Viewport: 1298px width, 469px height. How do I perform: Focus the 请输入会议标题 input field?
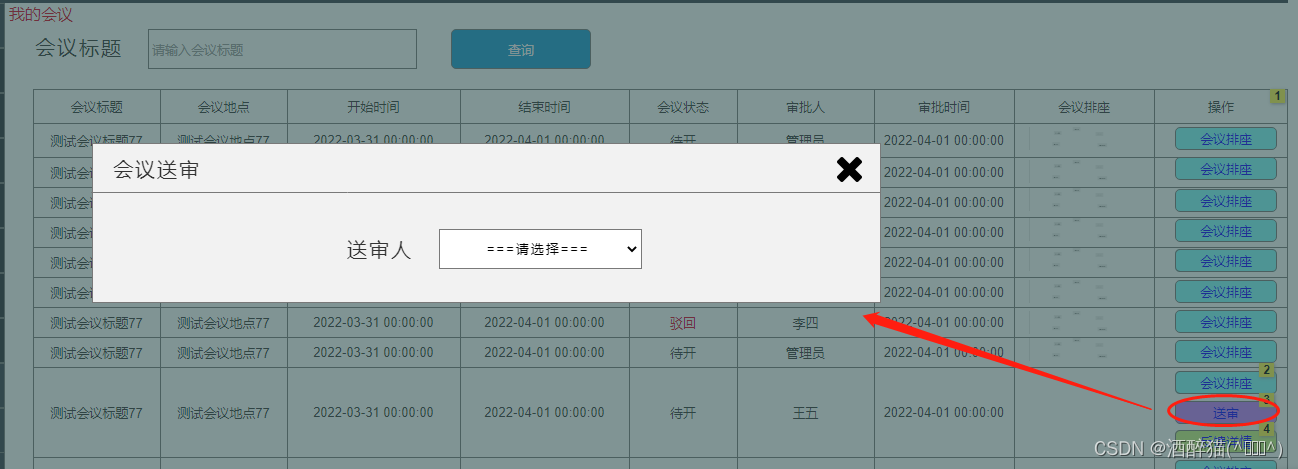coord(282,49)
